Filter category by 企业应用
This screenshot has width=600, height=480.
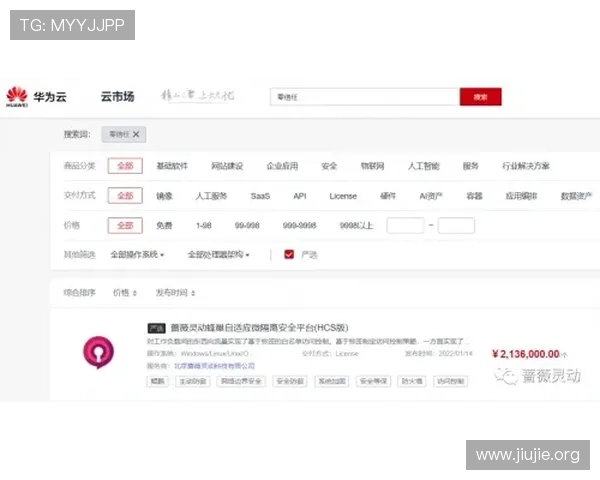tap(282, 166)
